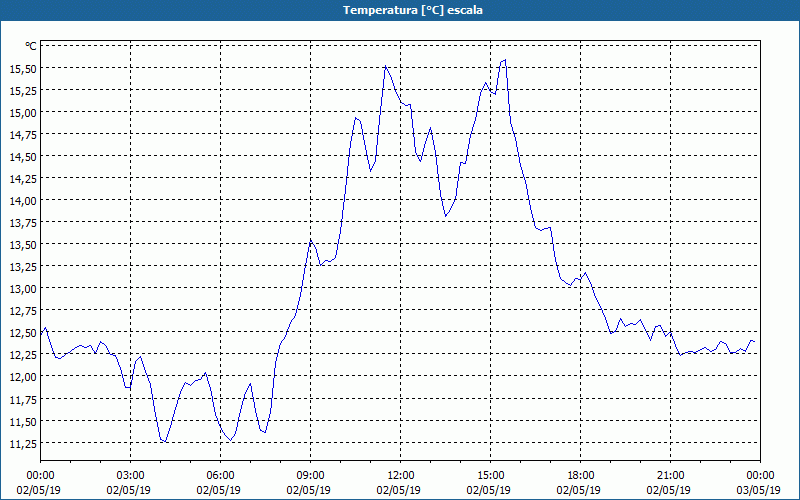800x500 pixels.
Task: Click the 00:00 time label above 03/05/19
Action: 760,476
